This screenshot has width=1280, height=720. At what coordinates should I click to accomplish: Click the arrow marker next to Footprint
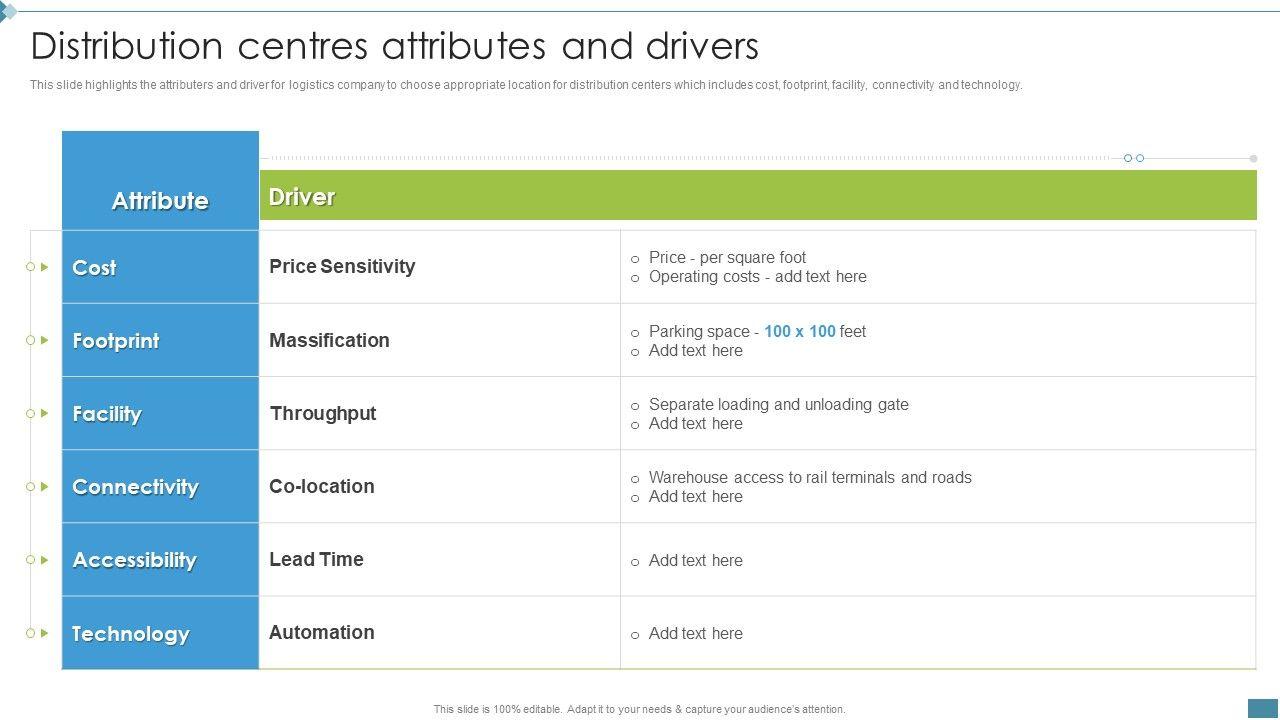click(x=45, y=340)
